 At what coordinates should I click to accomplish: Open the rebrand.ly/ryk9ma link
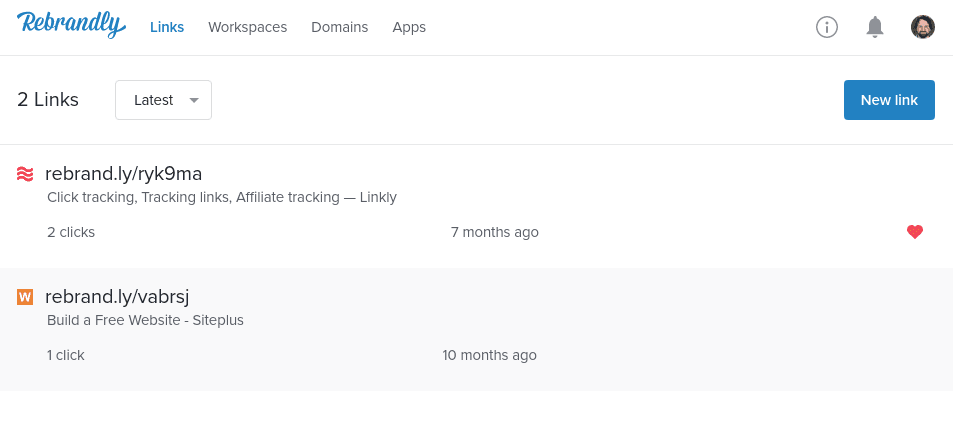pos(123,174)
